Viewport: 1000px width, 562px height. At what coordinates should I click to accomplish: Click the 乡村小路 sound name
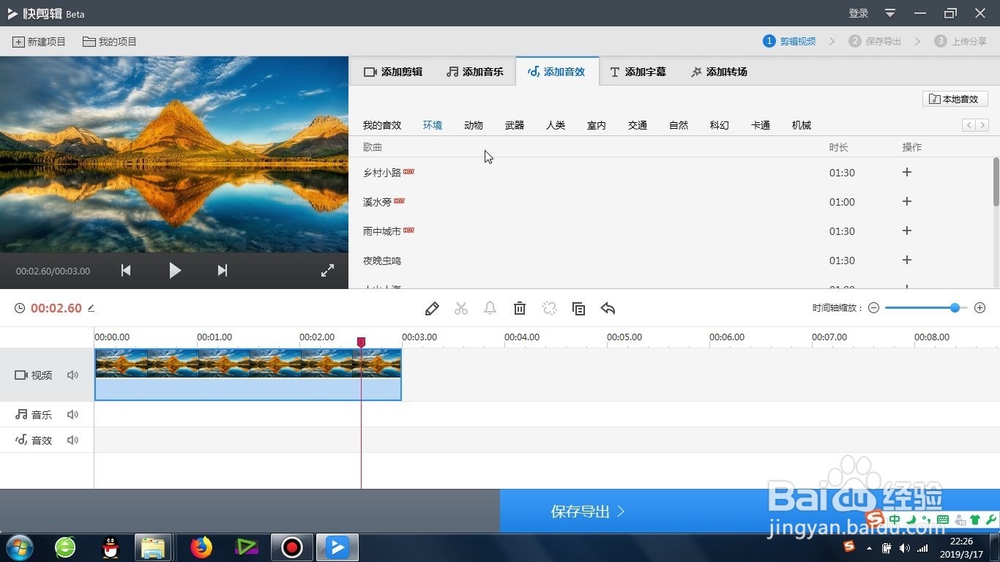pos(382,172)
